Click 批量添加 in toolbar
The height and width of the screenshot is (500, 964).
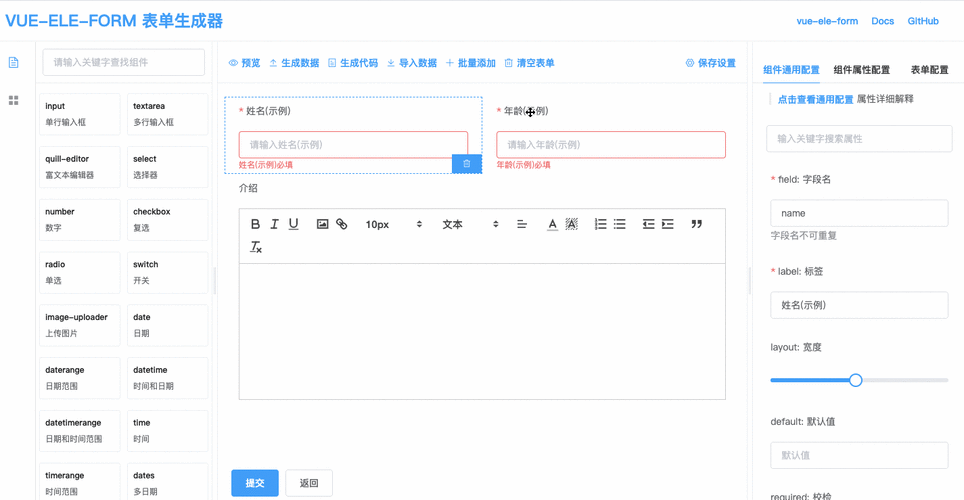pyautogui.click(x=471, y=63)
